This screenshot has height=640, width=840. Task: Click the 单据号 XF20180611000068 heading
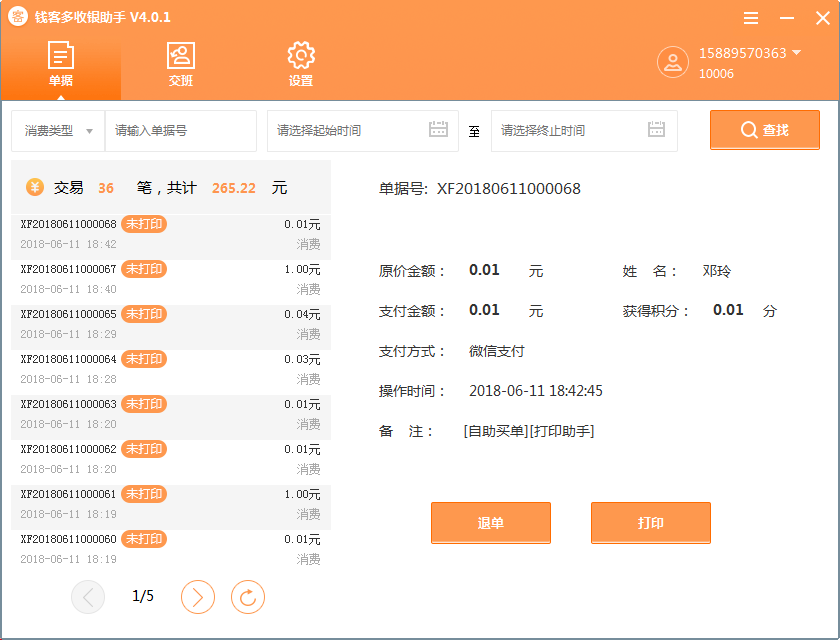479,189
